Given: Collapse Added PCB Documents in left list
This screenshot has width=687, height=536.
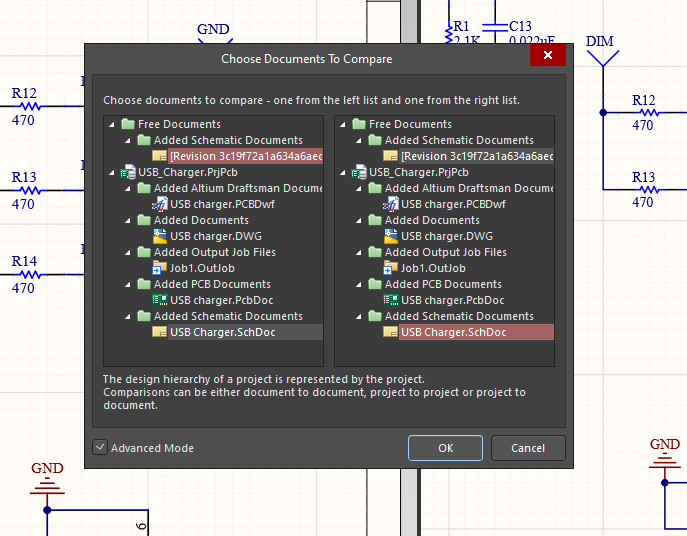Looking at the screenshot, I should coord(127,285).
